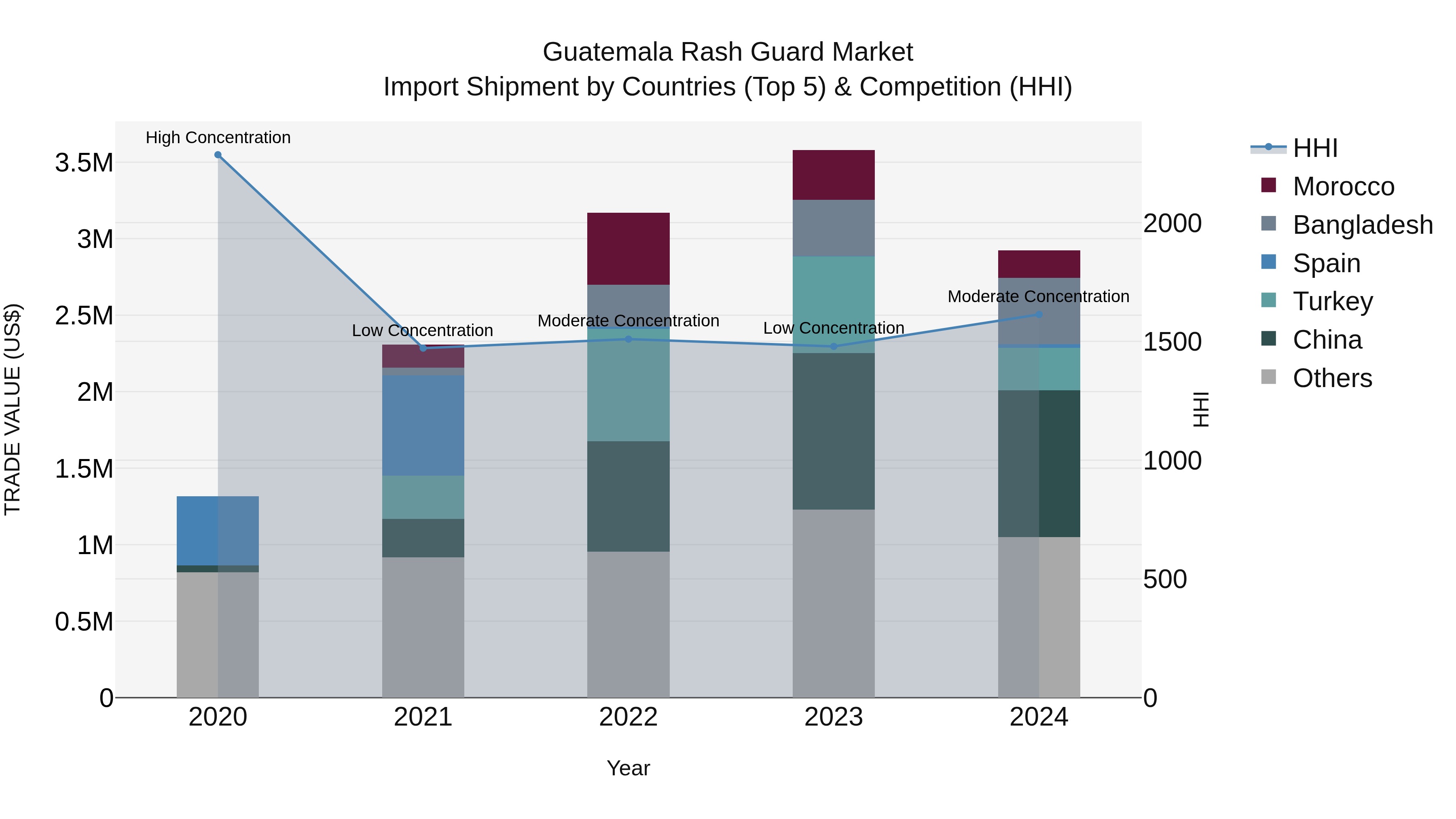Click the Guatemala Rash Guard Market title
This screenshot has width=1456, height=819.
click(728, 52)
